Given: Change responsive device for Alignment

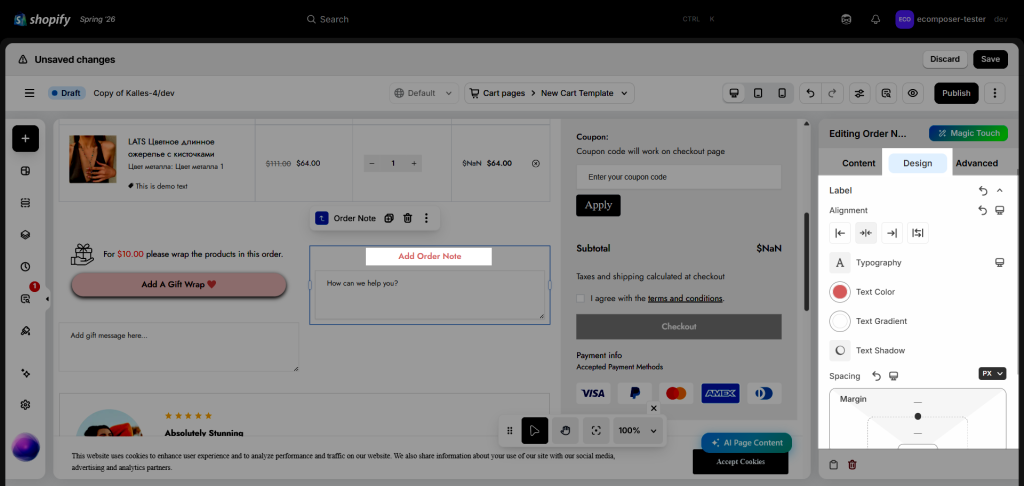Looking at the screenshot, I should (999, 210).
